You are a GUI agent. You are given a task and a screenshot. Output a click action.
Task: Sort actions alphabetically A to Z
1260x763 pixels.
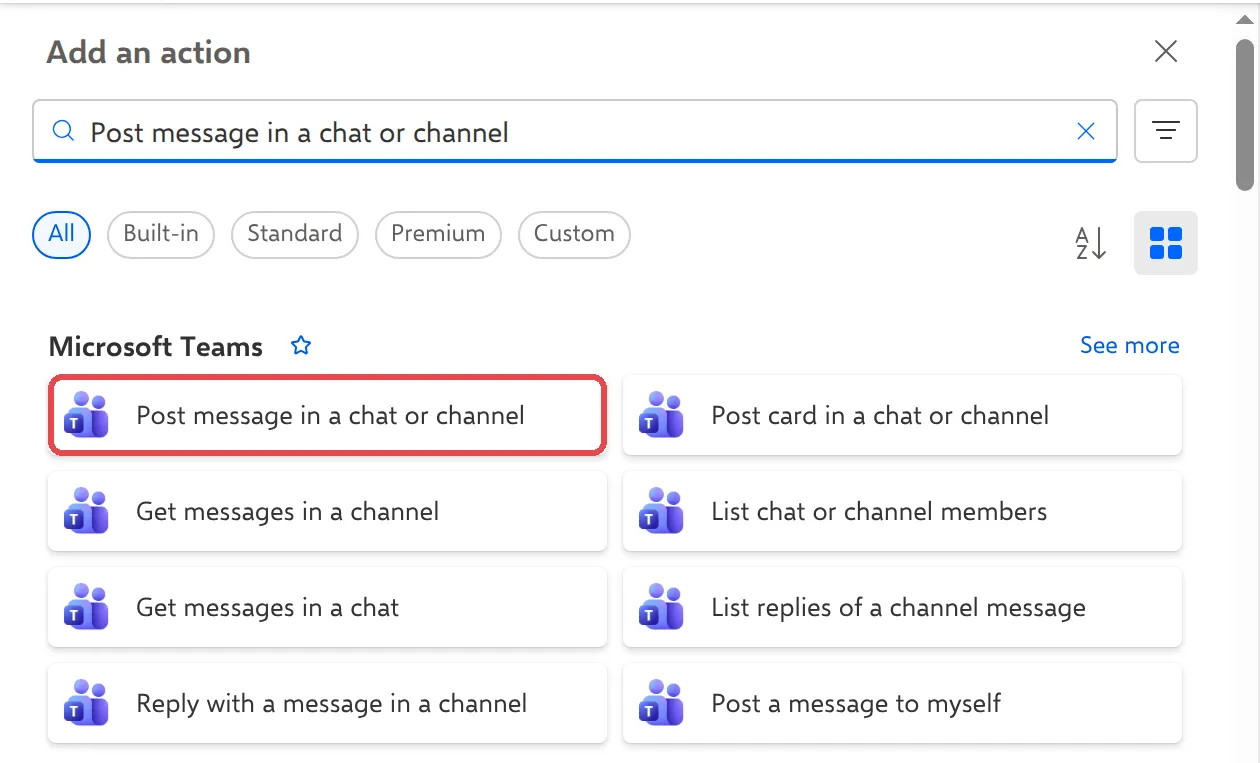(1090, 243)
